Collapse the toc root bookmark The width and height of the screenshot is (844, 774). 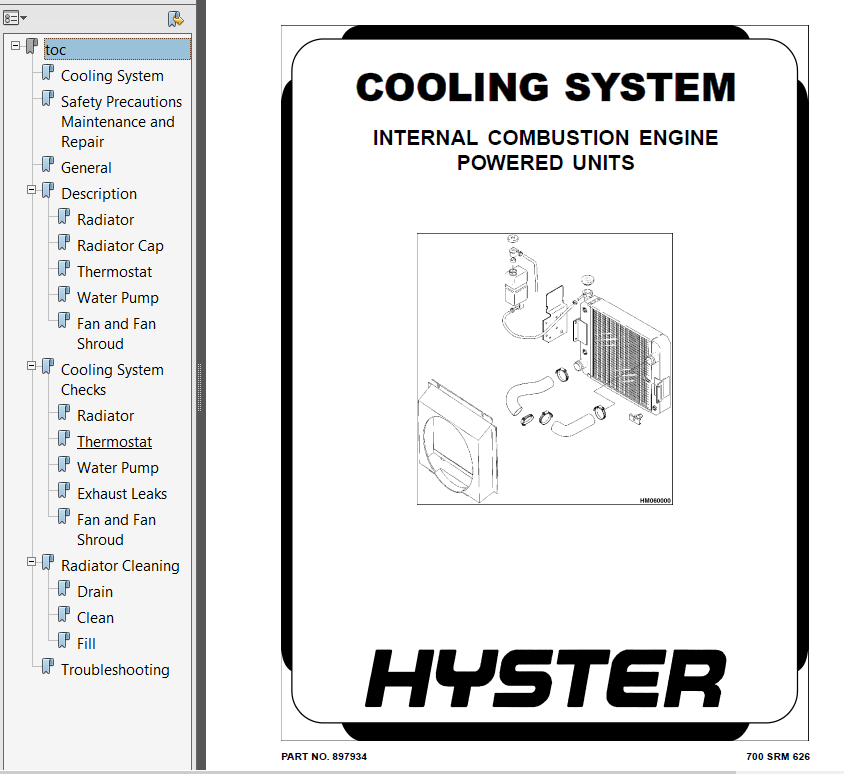pos(16,46)
